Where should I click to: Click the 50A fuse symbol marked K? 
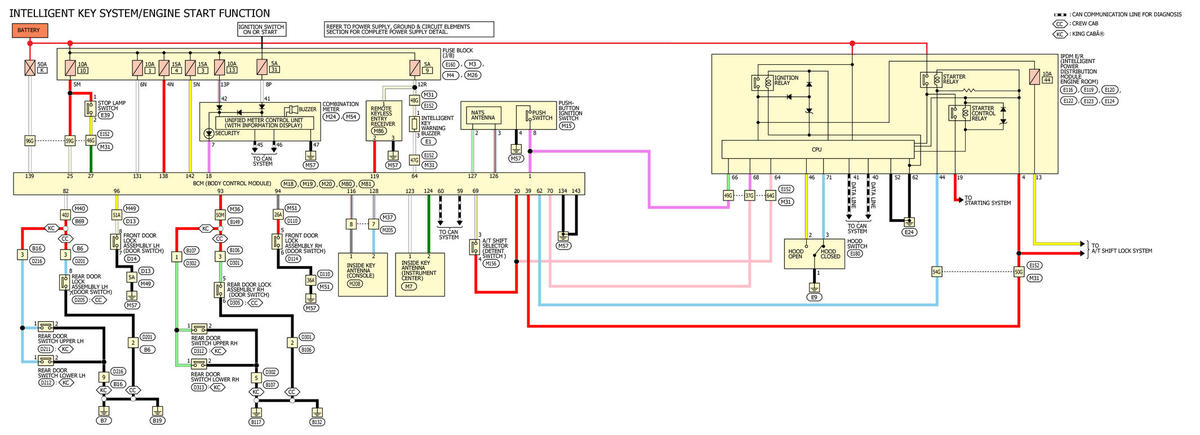[28, 69]
